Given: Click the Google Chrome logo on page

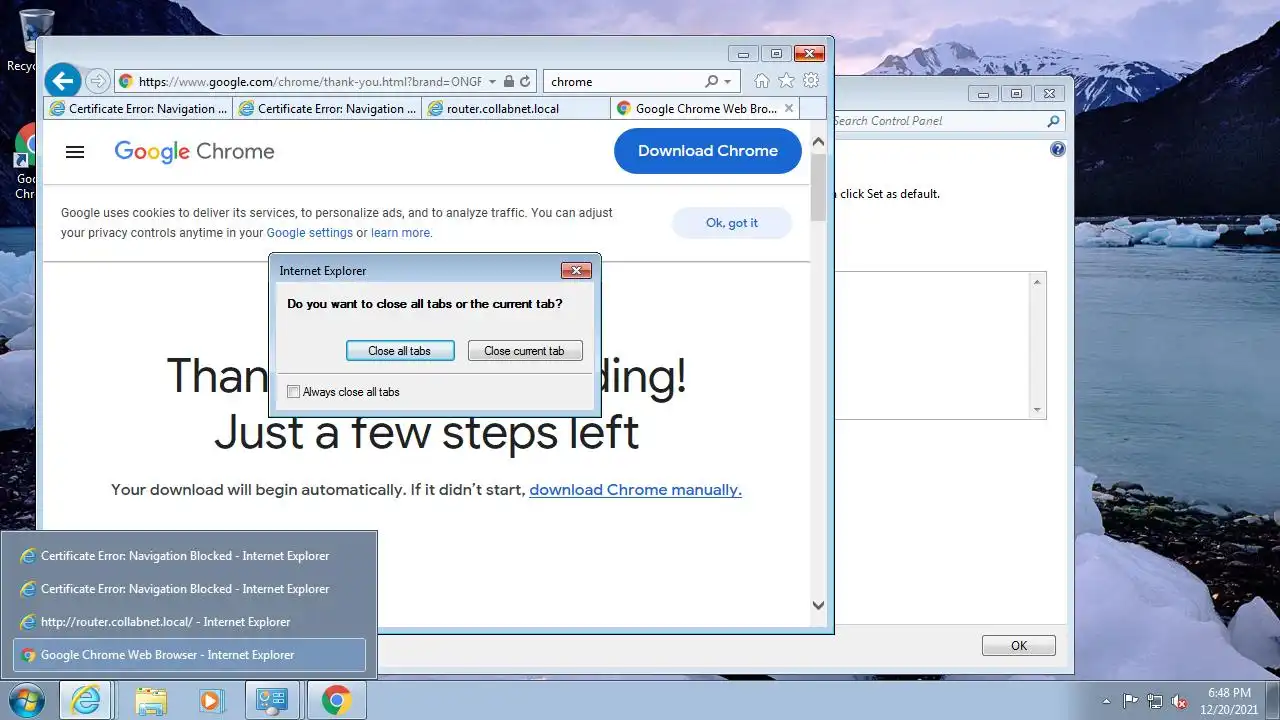Looking at the screenshot, I should [x=194, y=151].
